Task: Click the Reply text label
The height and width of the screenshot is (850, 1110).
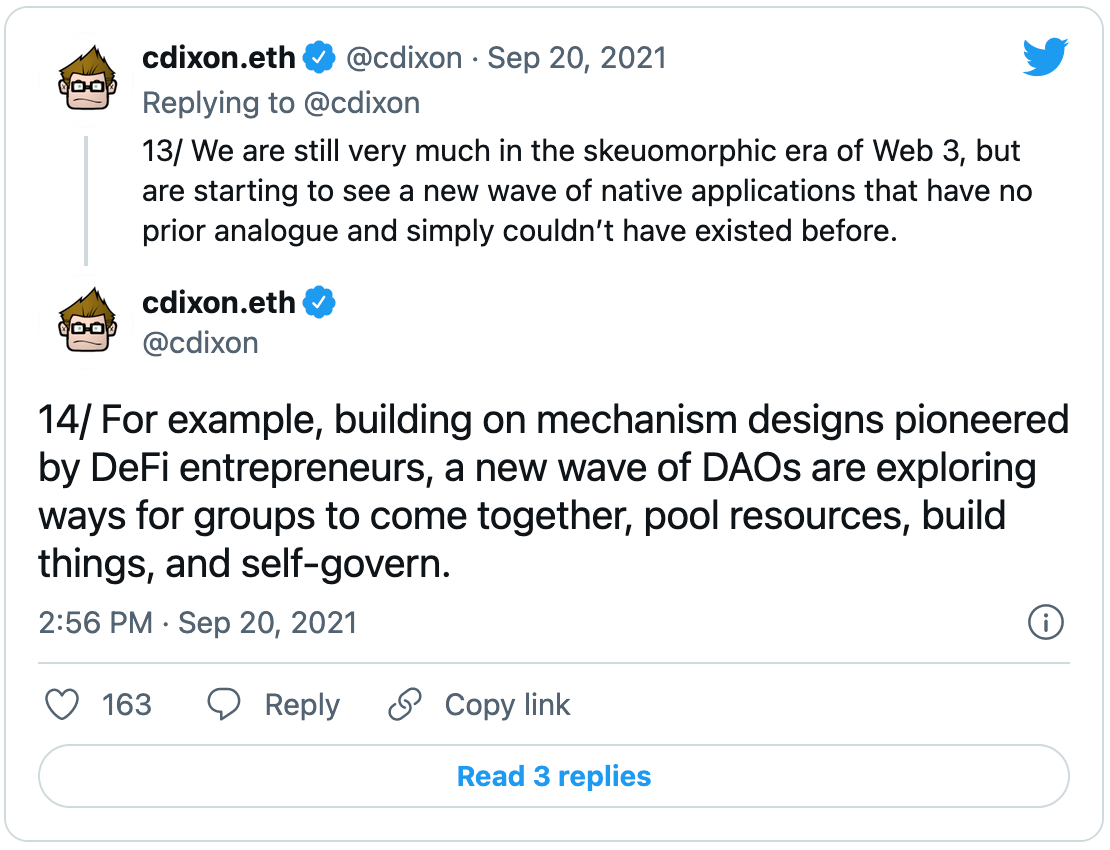Action: 302,705
